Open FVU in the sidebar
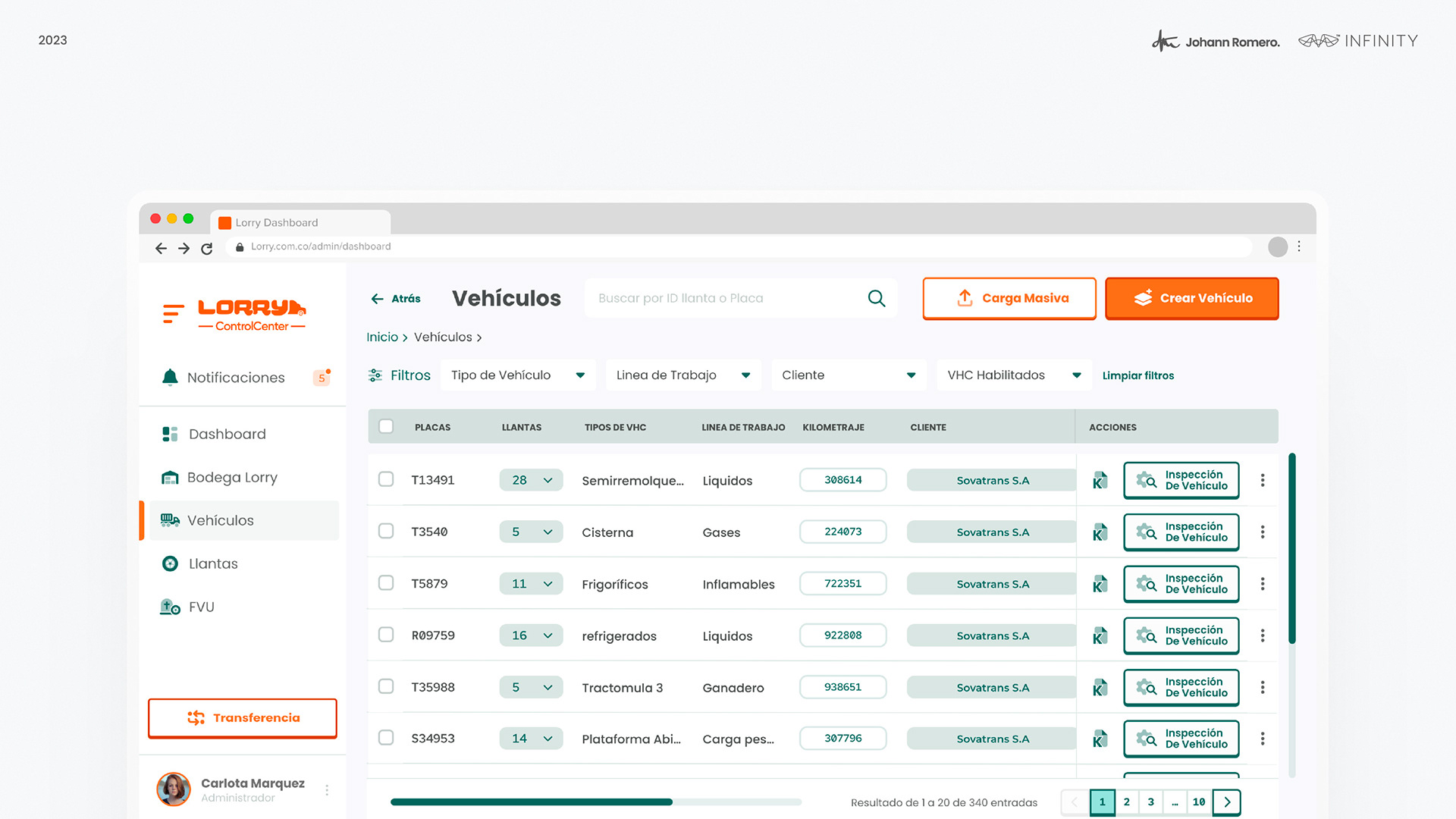Viewport: 1456px width, 819px height. (243, 607)
